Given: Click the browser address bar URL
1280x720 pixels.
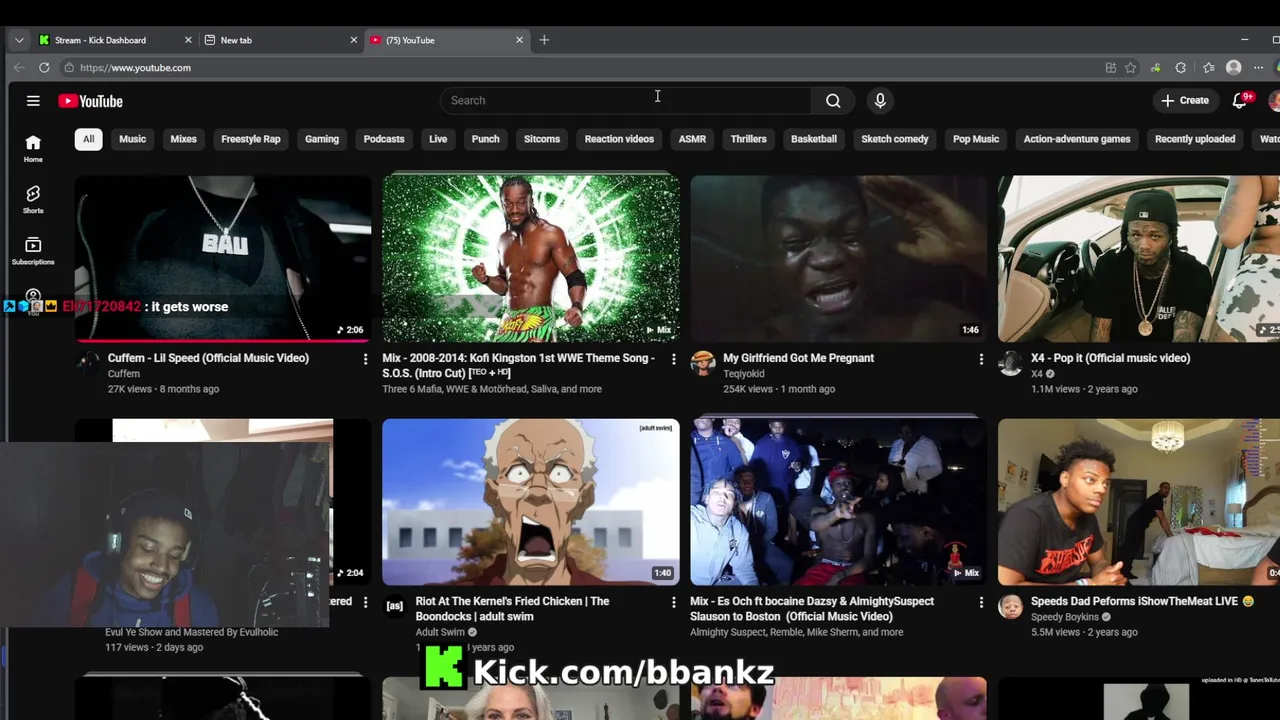Looking at the screenshot, I should pyautogui.click(x=135, y=67).
